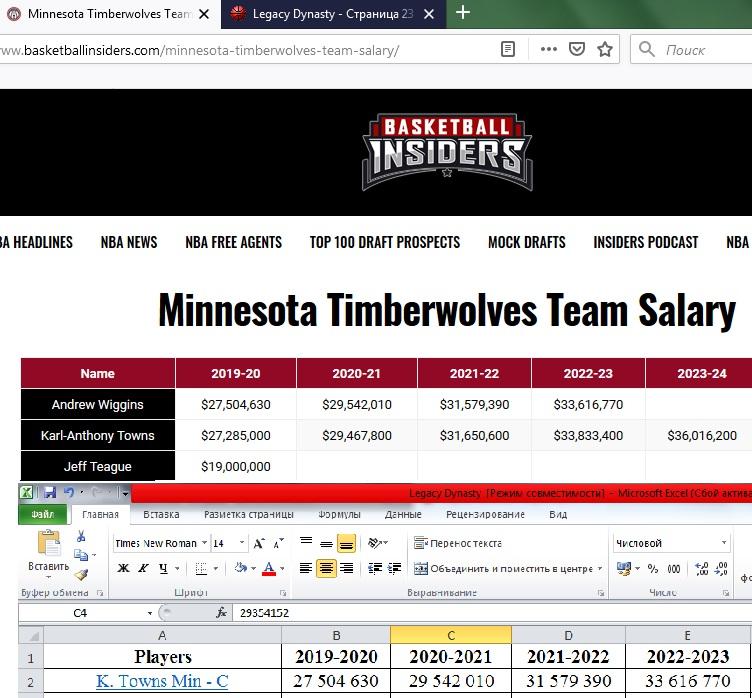Click the Cut scissors icon

tap(81, 537)
